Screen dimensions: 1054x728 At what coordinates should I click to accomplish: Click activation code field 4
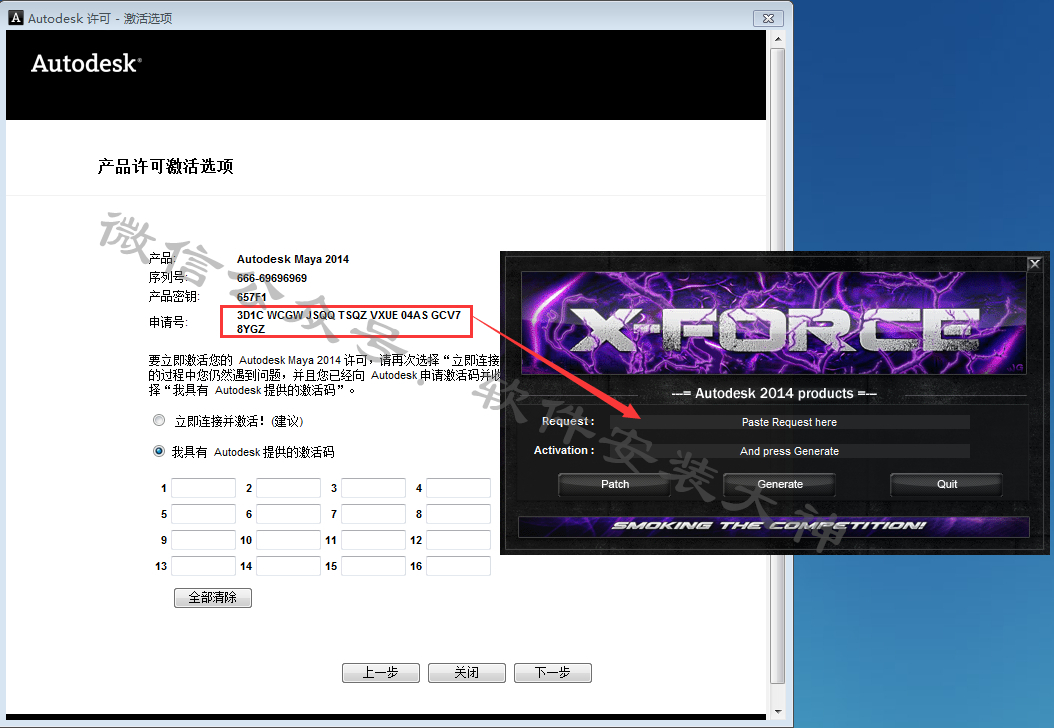coord(458,488)
